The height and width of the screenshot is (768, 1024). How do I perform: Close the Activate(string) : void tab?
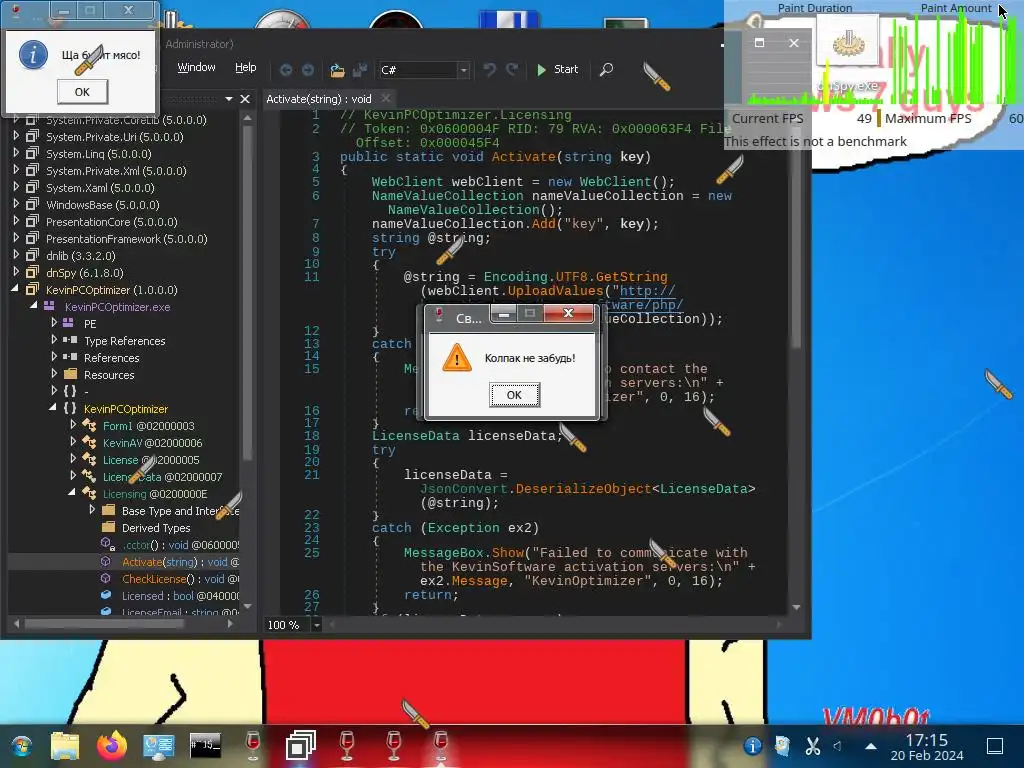(386, 99)
